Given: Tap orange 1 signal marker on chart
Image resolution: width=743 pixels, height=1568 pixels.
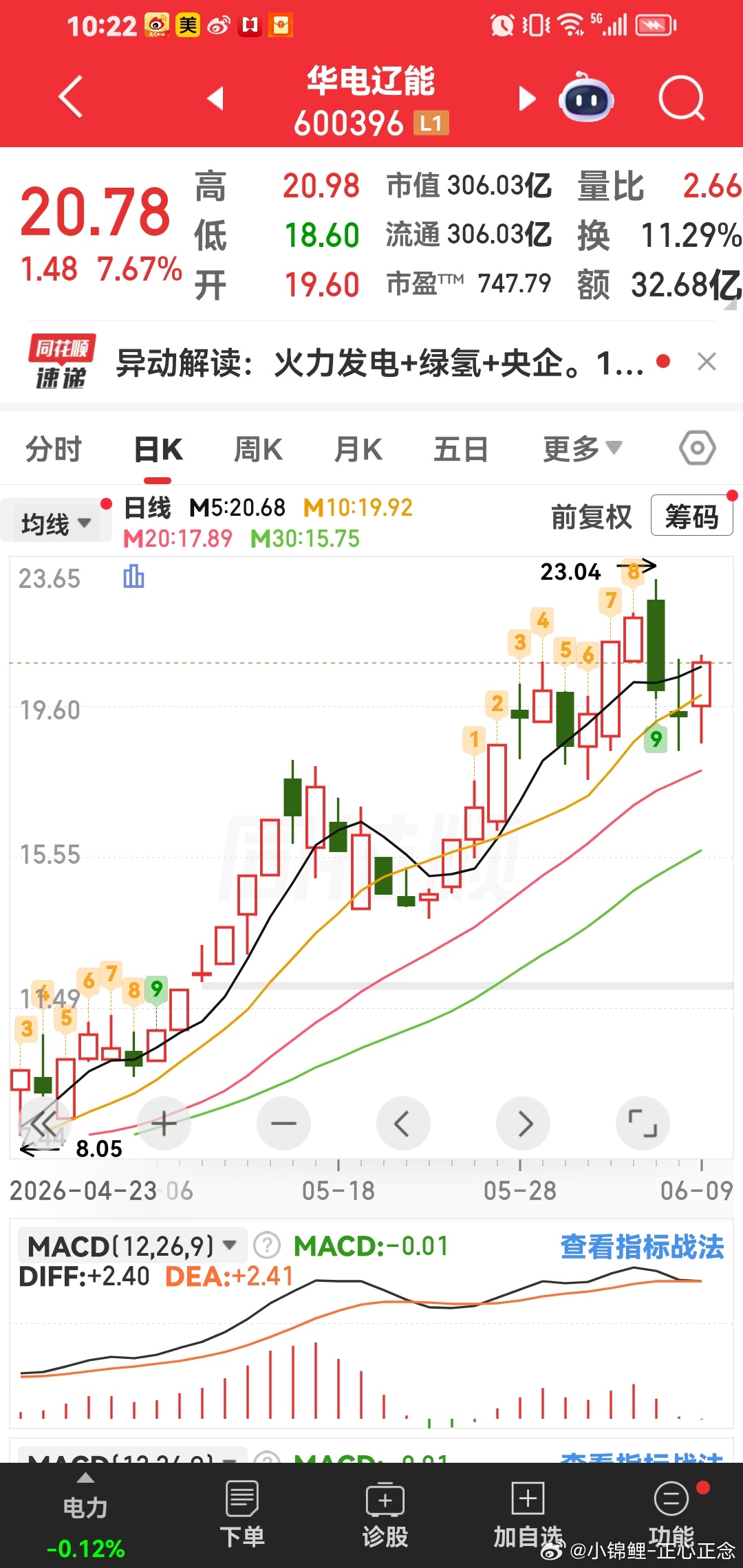Looking at the screenshot, I should [474, 740].
